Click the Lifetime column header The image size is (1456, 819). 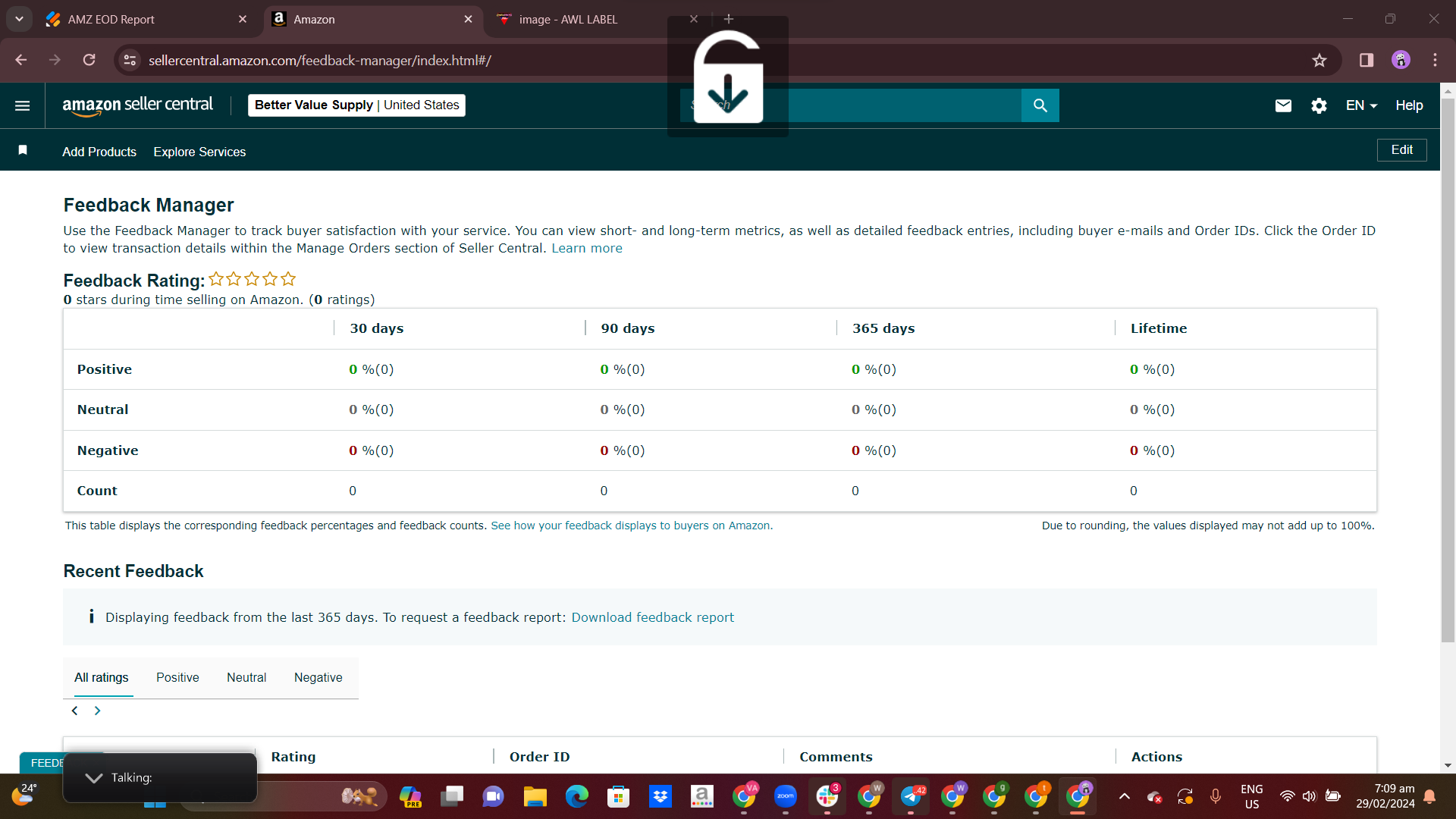(x=1159, y=328)
